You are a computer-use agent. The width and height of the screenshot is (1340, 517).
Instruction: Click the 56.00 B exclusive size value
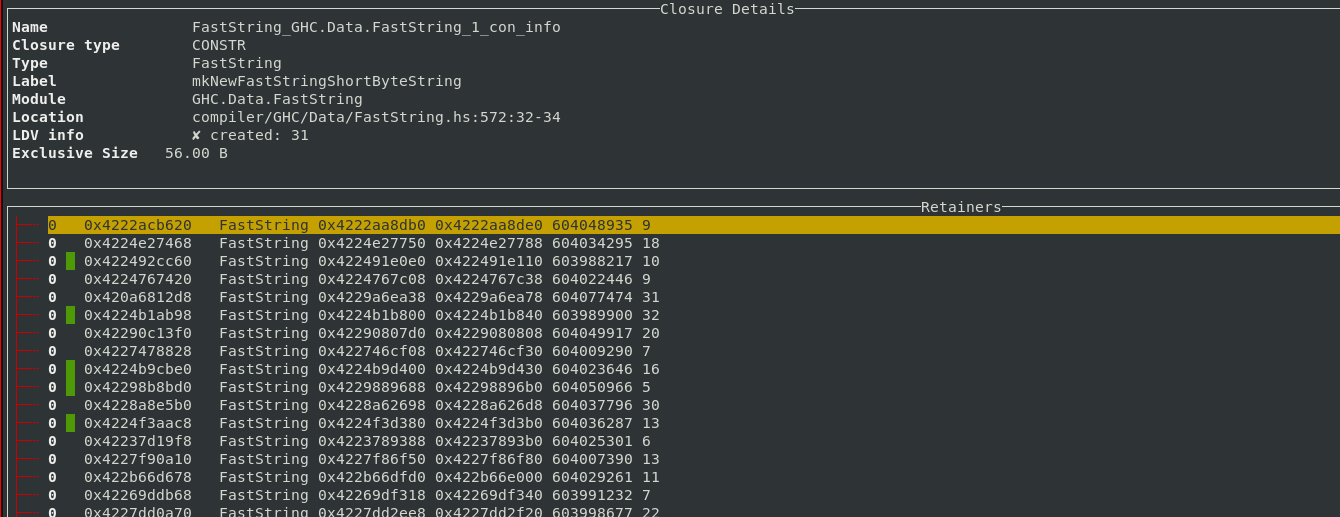click(196, 153)
